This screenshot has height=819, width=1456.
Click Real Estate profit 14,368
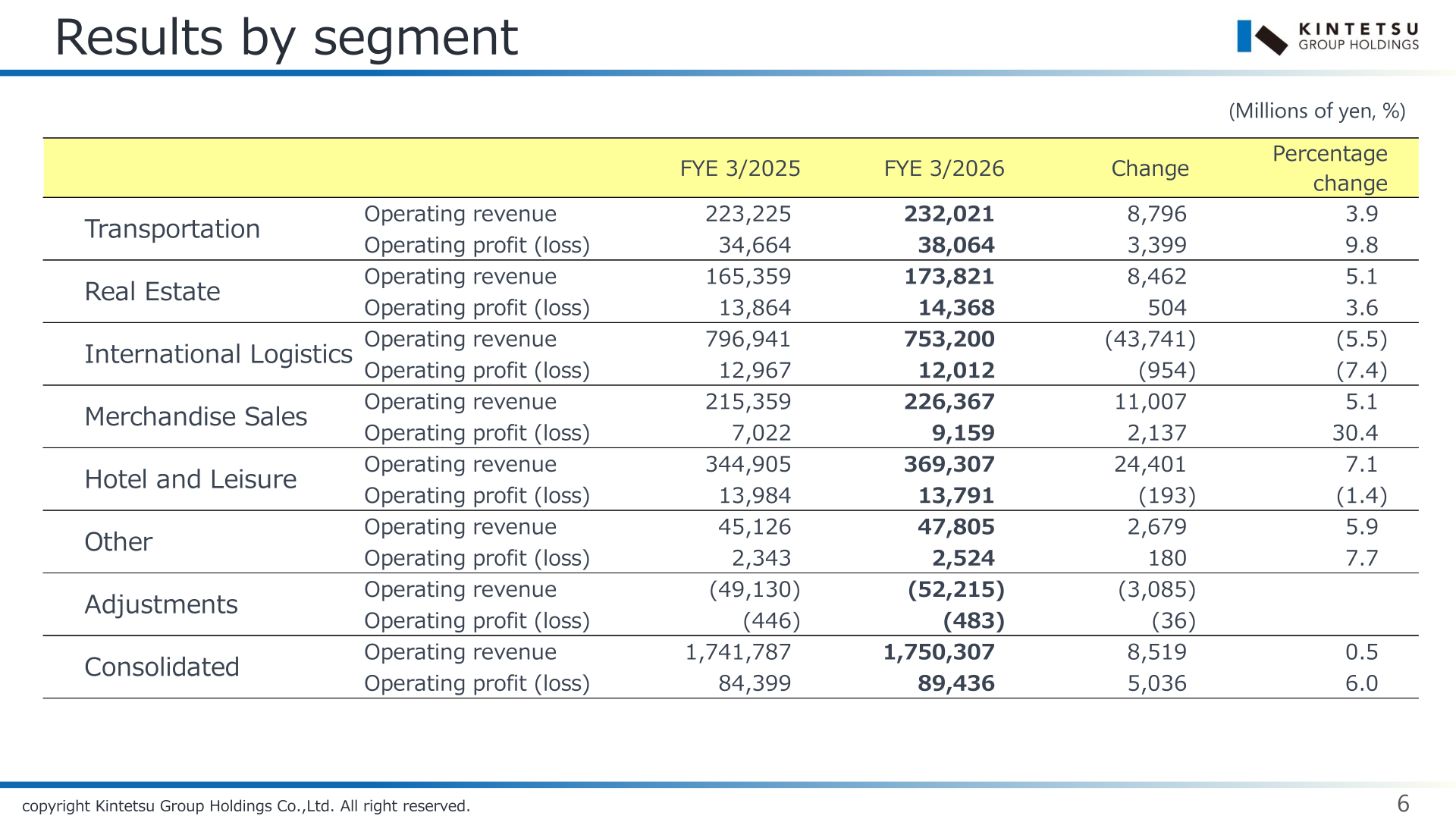[x=956, y=308]
